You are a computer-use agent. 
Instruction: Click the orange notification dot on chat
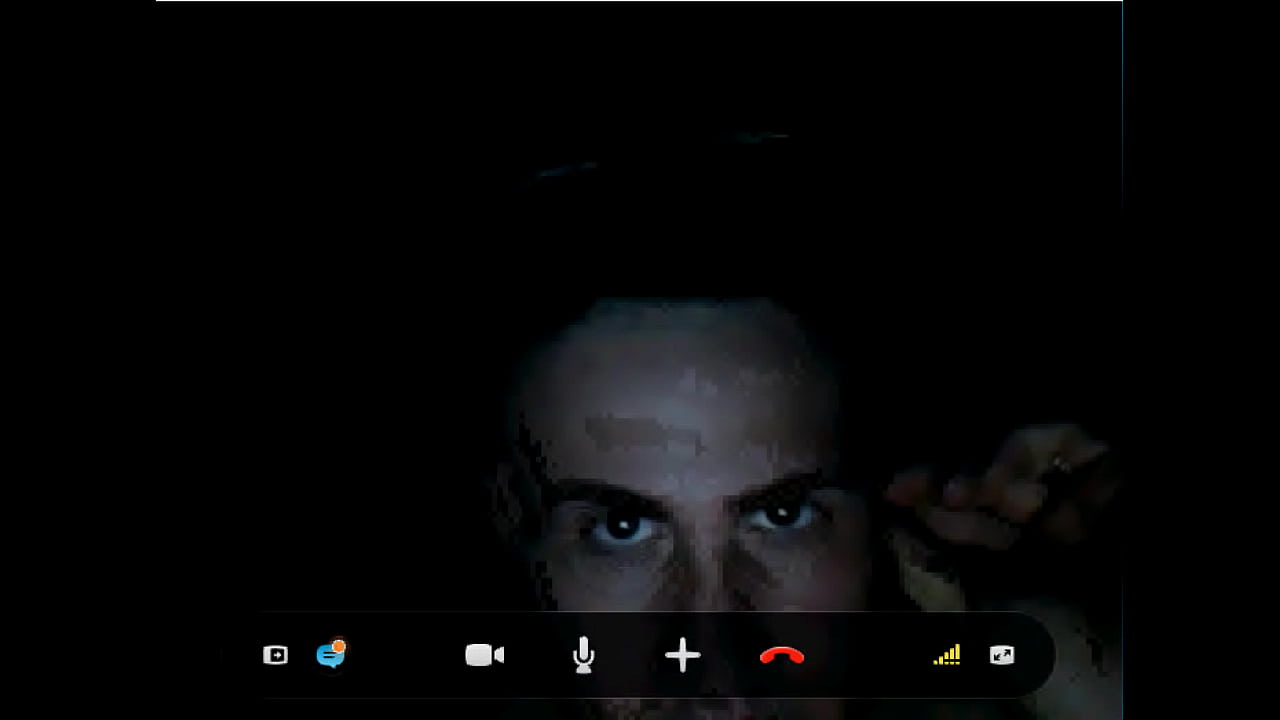(x=339, y=646)
